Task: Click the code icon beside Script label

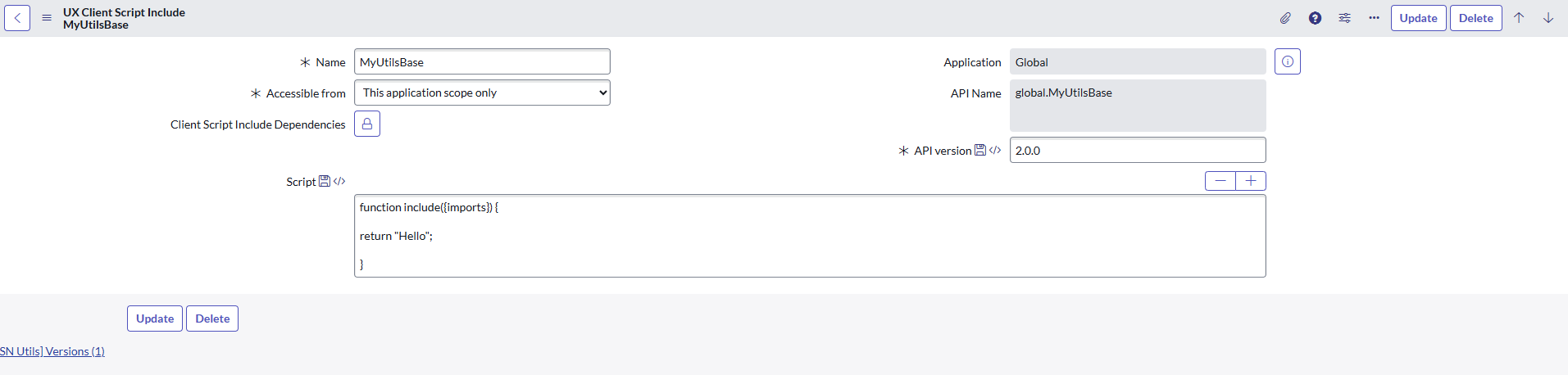Action: tap(339, 182)
